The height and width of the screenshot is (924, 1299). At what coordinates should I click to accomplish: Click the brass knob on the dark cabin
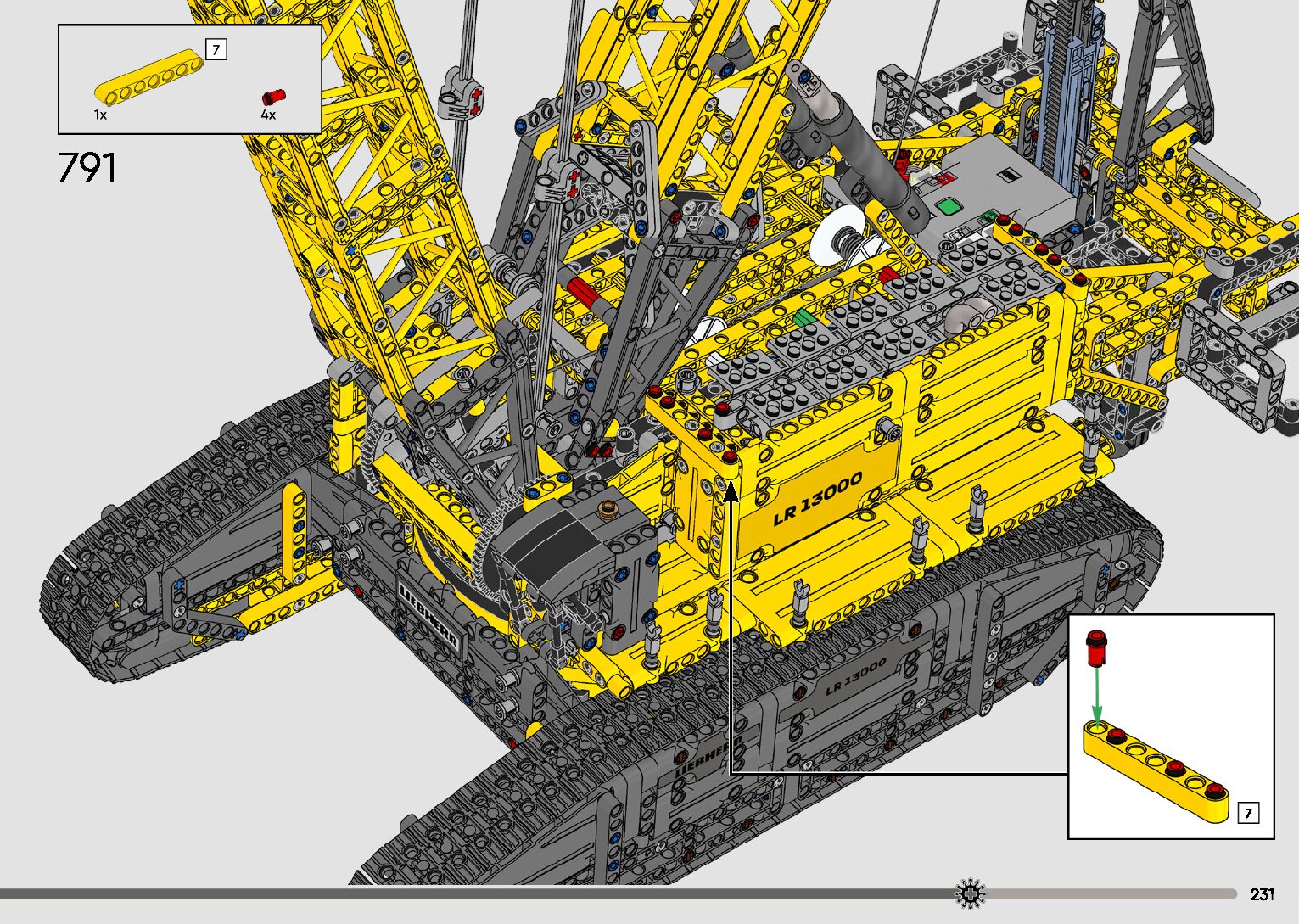[606, 510]
